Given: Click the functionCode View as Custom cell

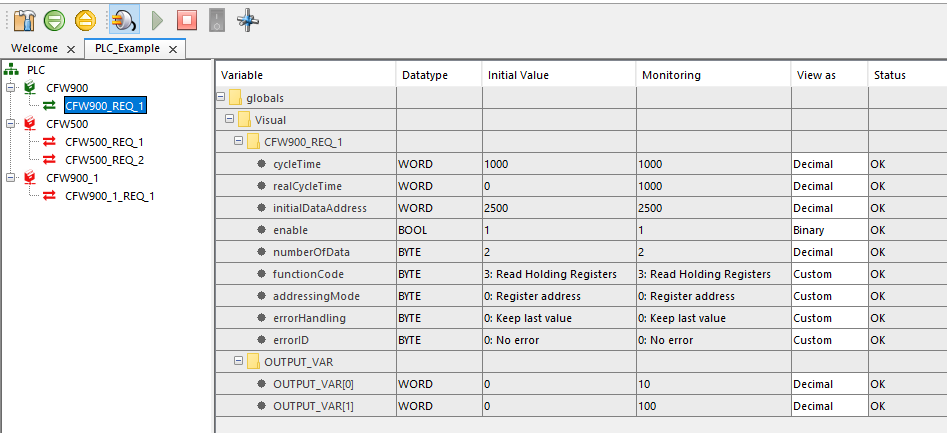Looking at the screenshot, I should click(x=828, y=274).
